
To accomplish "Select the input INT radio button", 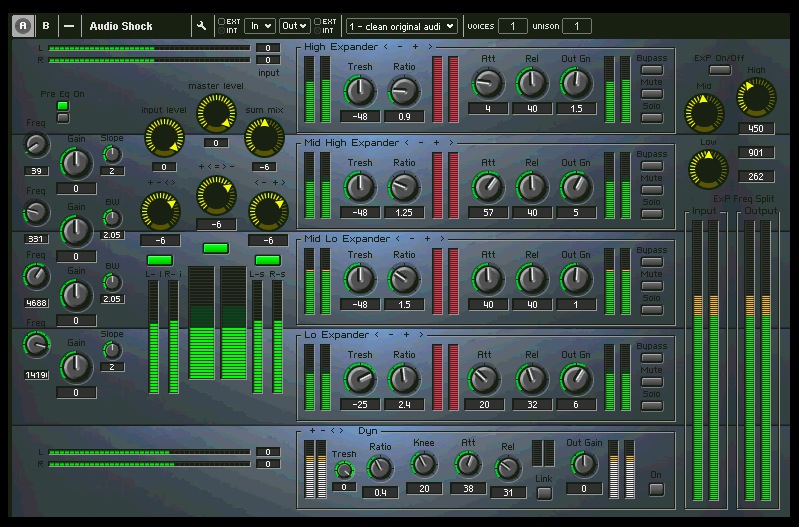I will [x=222, y=31].
